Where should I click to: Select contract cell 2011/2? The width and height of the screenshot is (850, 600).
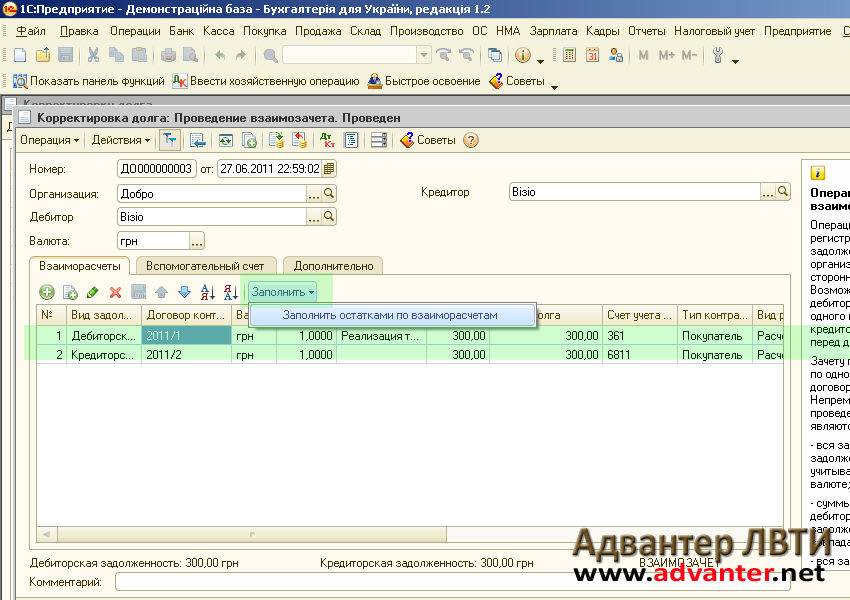[x=186, y=355]
